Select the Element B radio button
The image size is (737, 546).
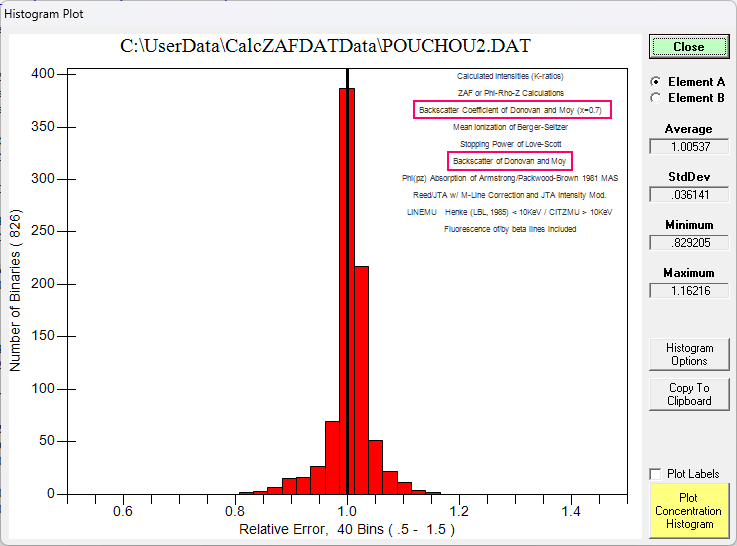[656, 97]
